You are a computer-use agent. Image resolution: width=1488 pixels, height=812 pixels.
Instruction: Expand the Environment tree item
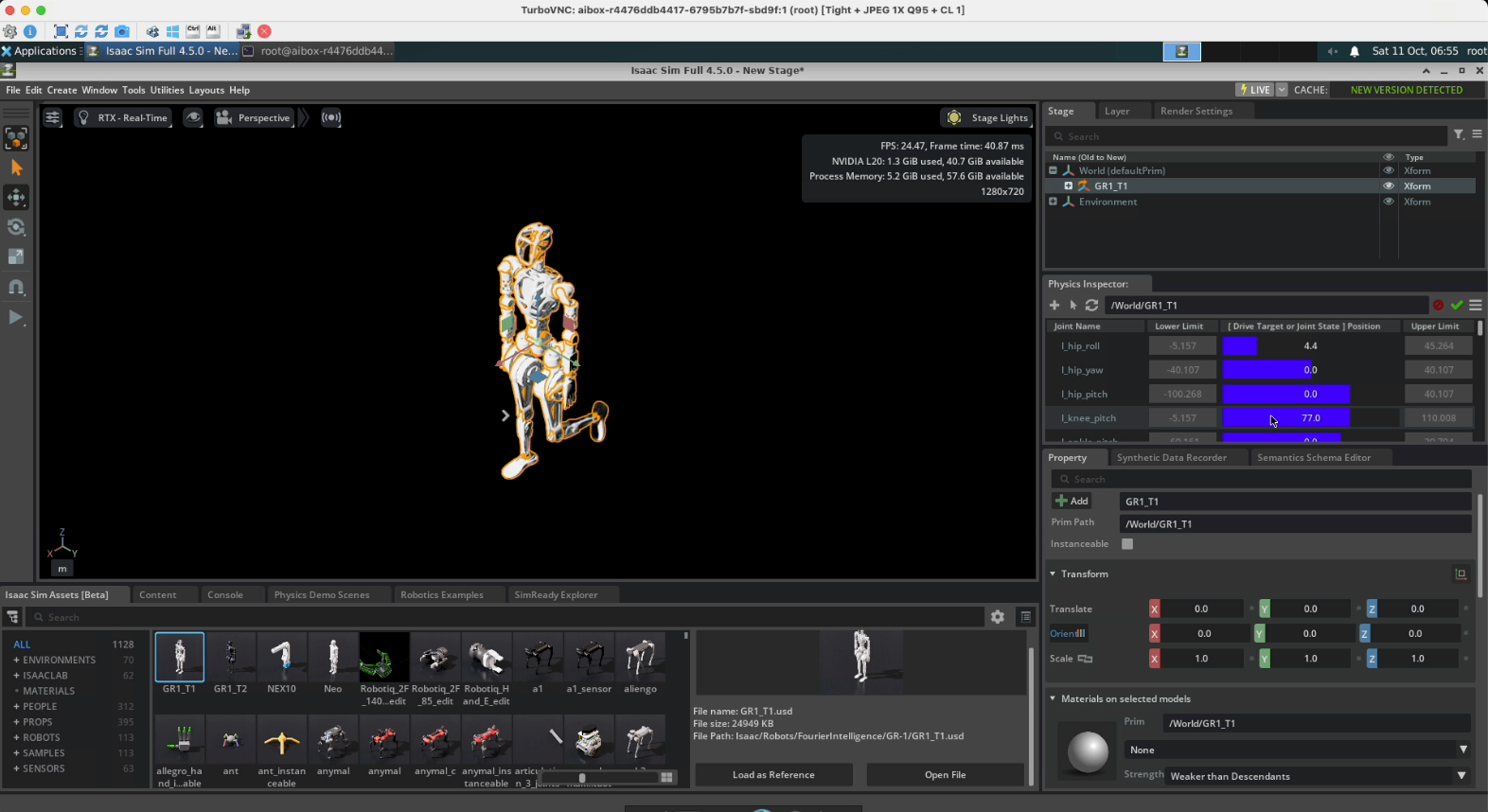1053,202
